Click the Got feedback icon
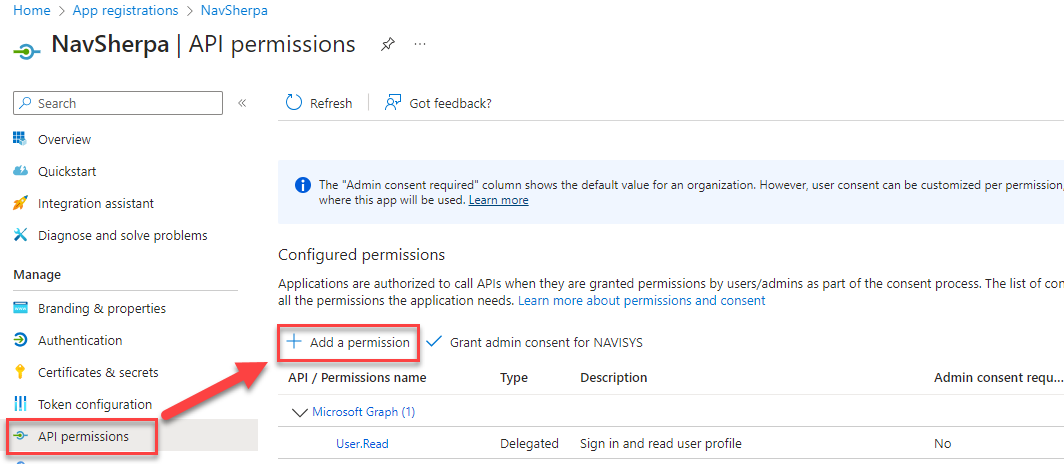Screen dimensions: 1064x464 [x=393, y=102]
